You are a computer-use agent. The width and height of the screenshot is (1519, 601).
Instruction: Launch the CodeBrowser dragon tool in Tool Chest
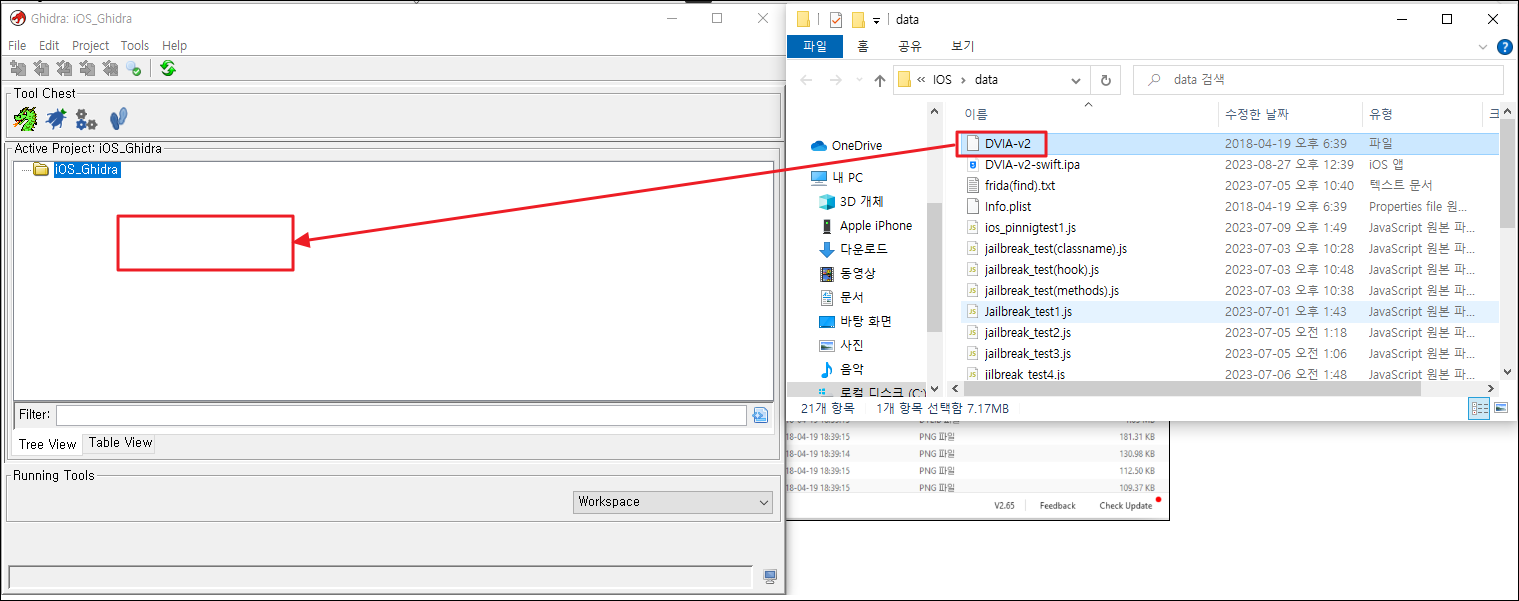[x=25, y=119]
